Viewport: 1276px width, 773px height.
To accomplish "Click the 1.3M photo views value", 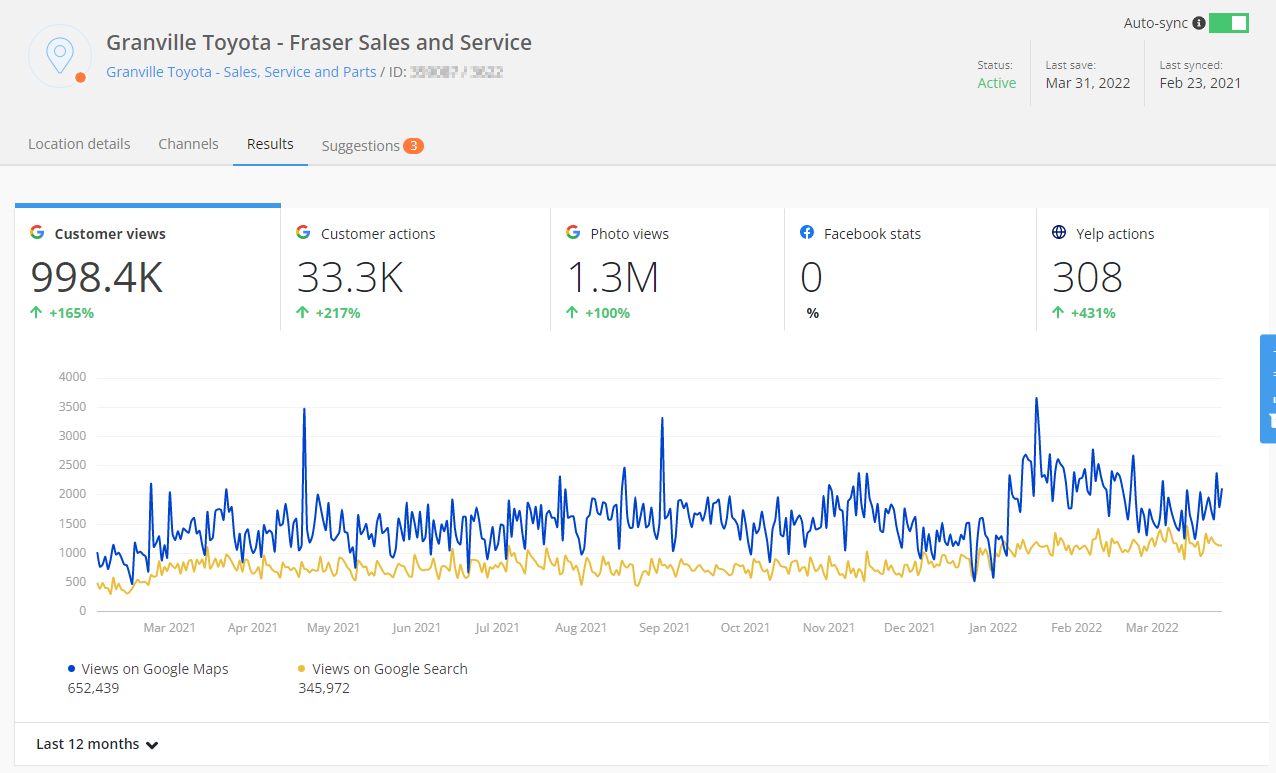I will click(x=613, y=277).
